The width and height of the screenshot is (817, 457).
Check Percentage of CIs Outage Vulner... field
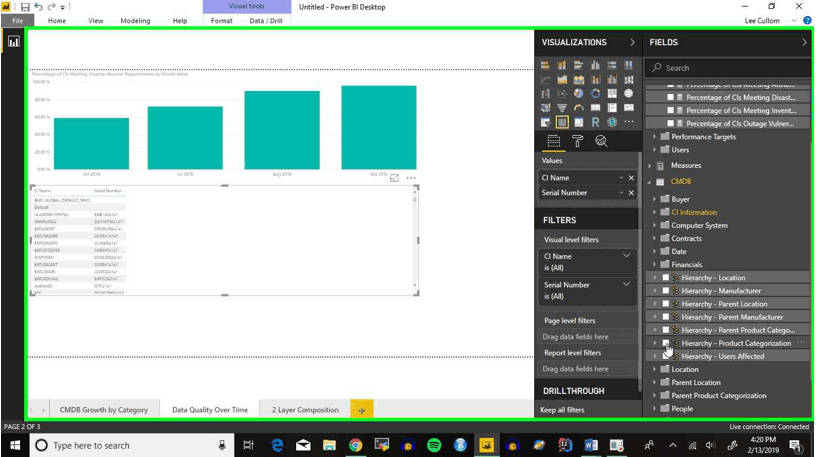point(671,123)
